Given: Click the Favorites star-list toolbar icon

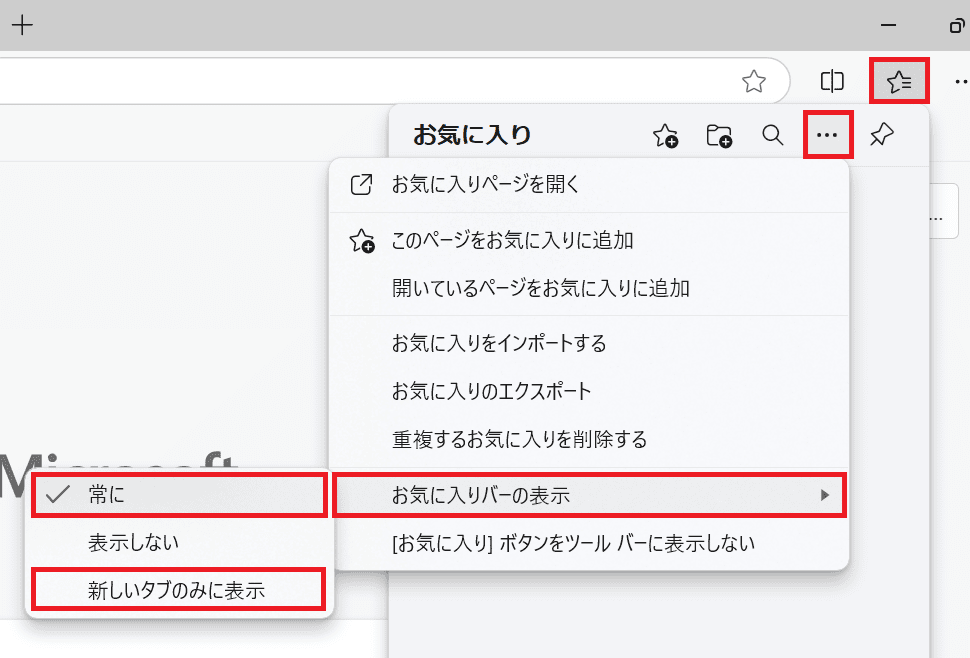Looking at the screenshot, I should (x=899, y=81).
